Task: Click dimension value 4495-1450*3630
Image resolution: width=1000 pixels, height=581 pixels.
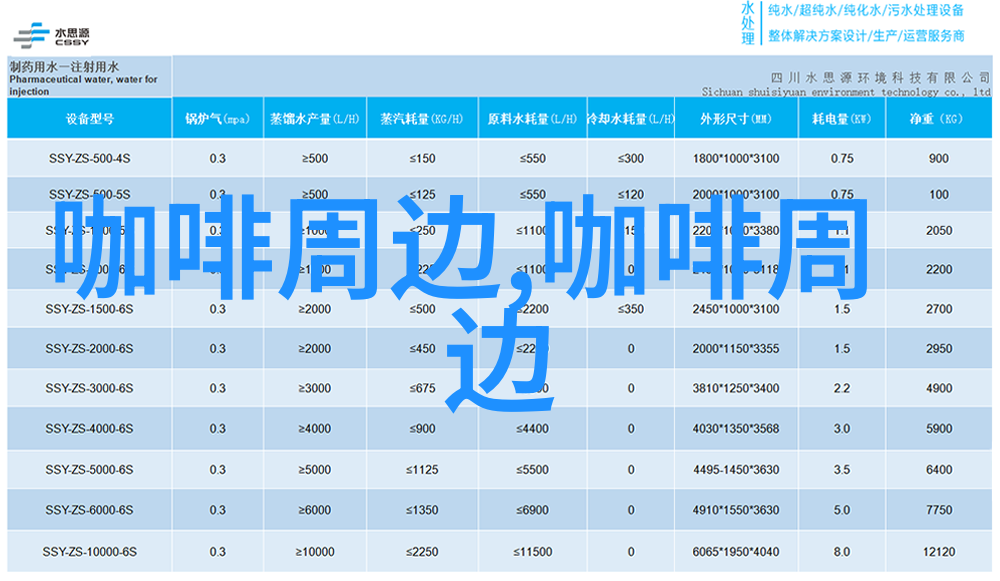Action: tap(736, 470)
